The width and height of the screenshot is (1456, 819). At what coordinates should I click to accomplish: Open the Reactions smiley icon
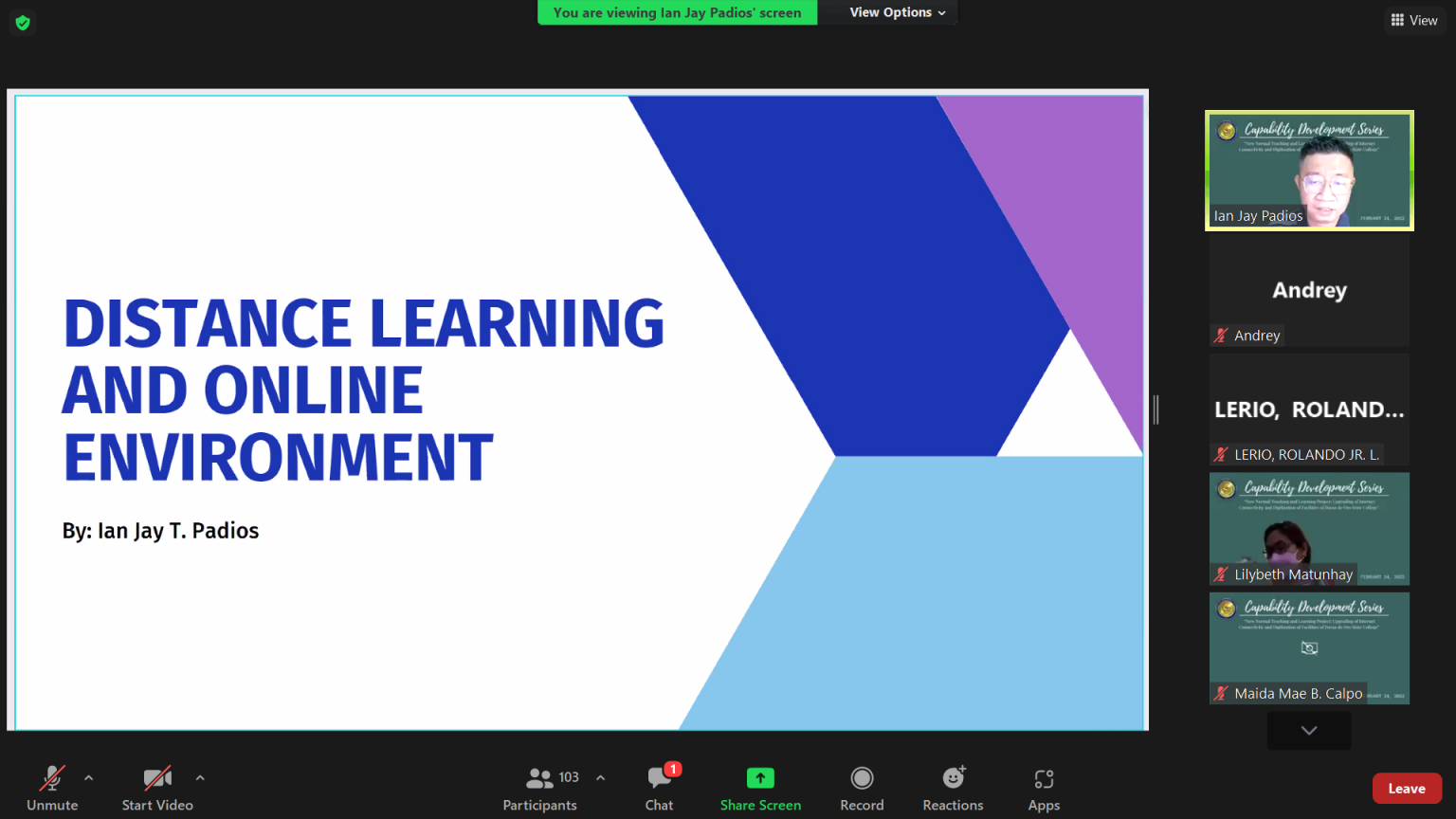(x=954, y=778)
